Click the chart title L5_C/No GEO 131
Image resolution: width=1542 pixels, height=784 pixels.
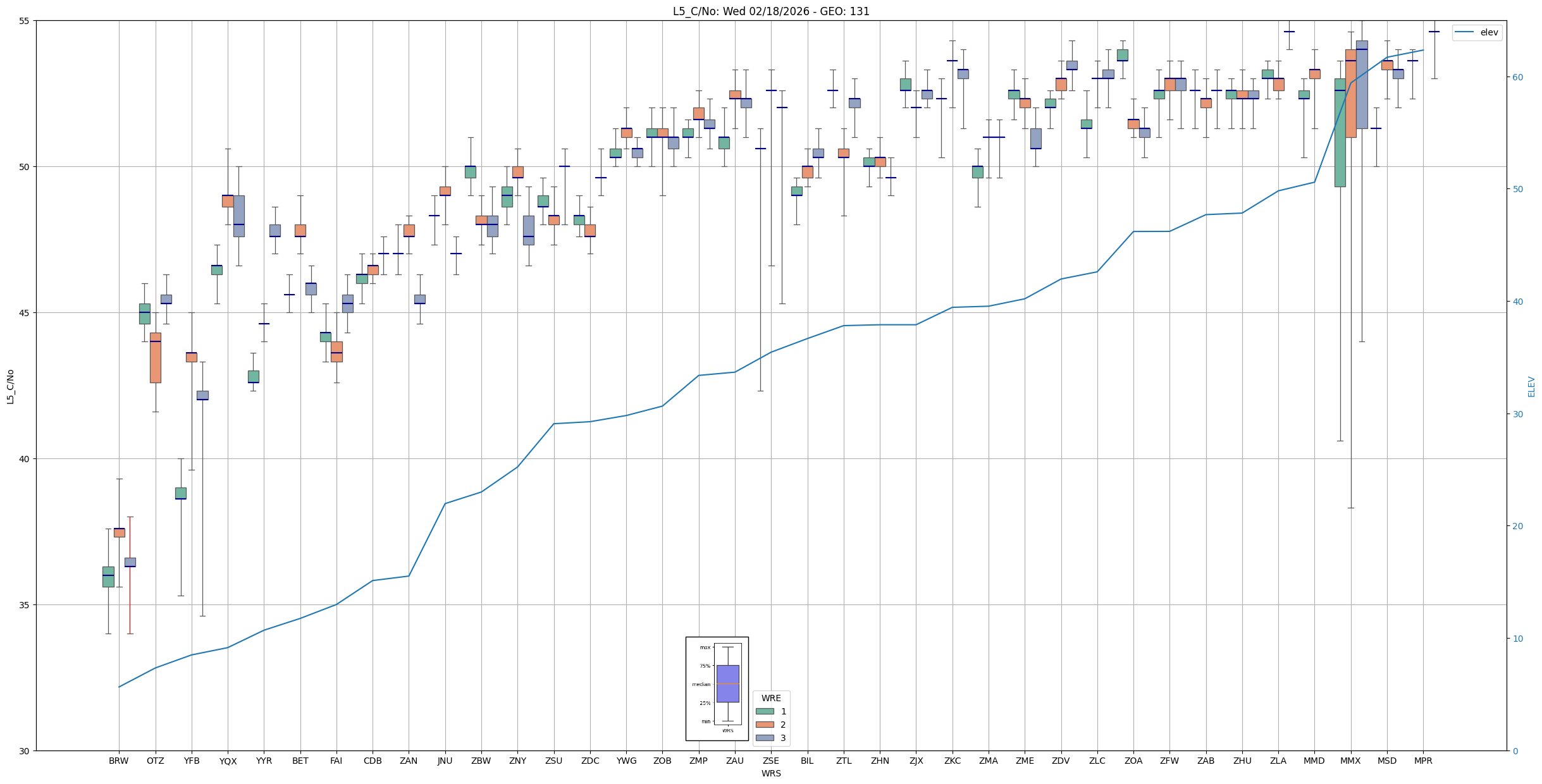770,11
